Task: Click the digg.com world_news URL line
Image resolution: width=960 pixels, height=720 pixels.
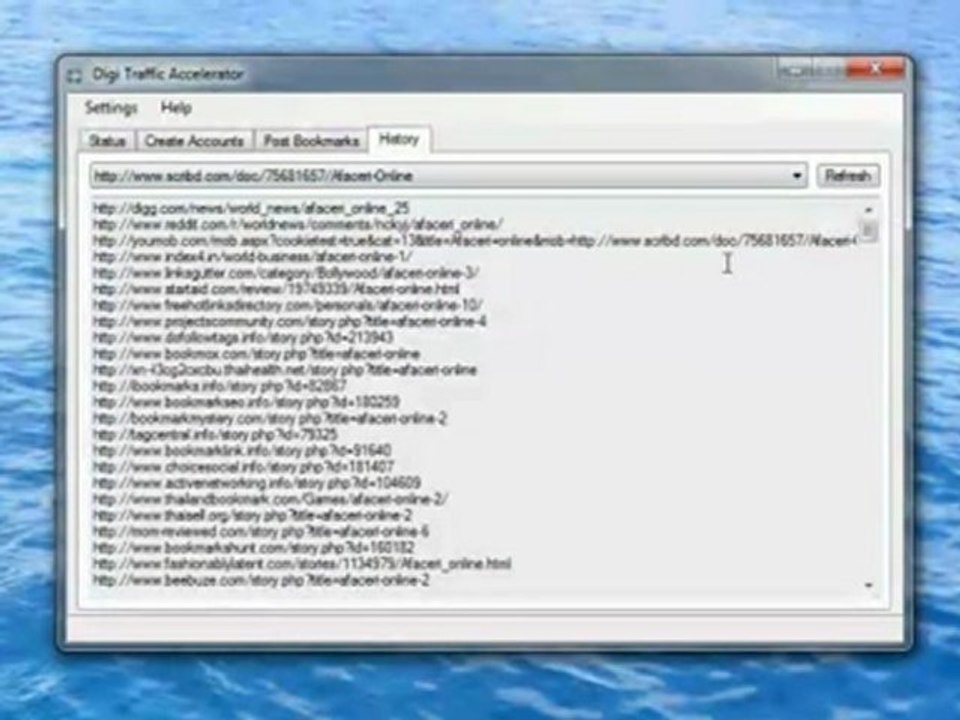Action: pyautogui.click(x=251, y=208)
